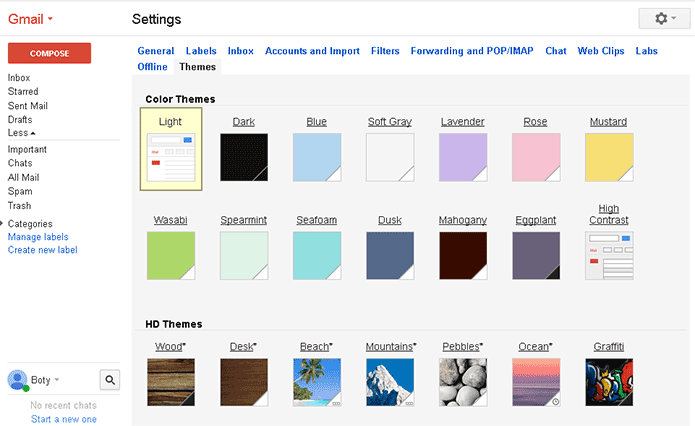This screenshot has height=426, width=695.
Task: Choose the Pebbles HD theme thumbnail
Action: click(463, 383)
